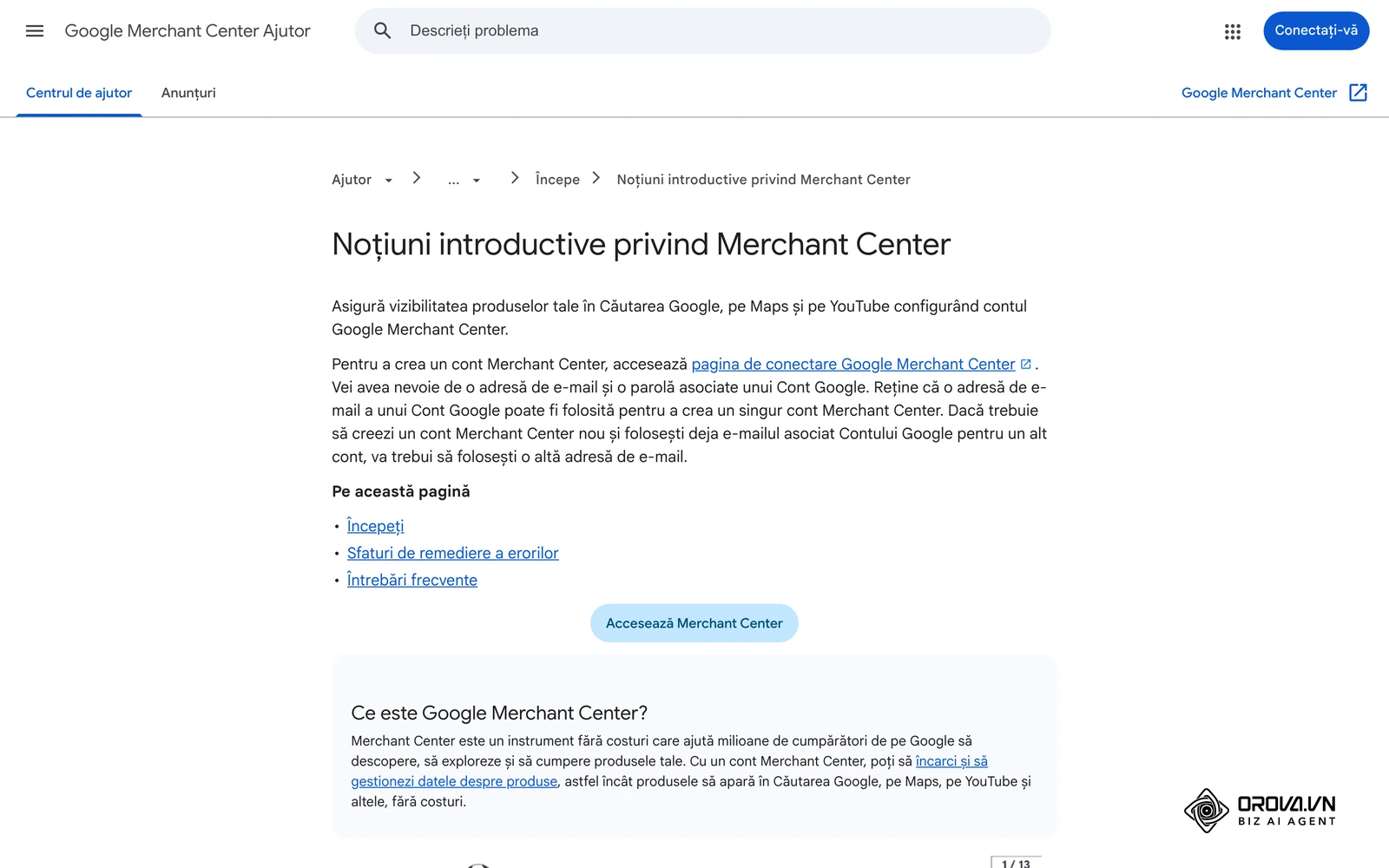
Task: Click the Ce este Google Merchant Center? heading
Action: click(499, 713)
